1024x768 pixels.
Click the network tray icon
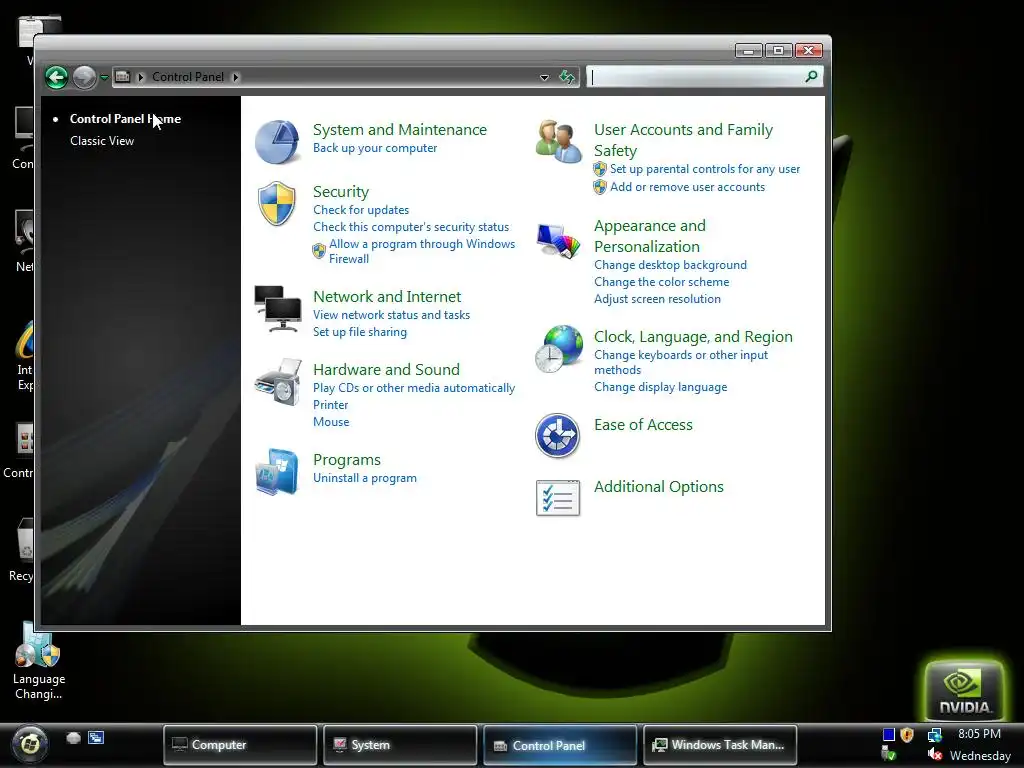point(935,735)
